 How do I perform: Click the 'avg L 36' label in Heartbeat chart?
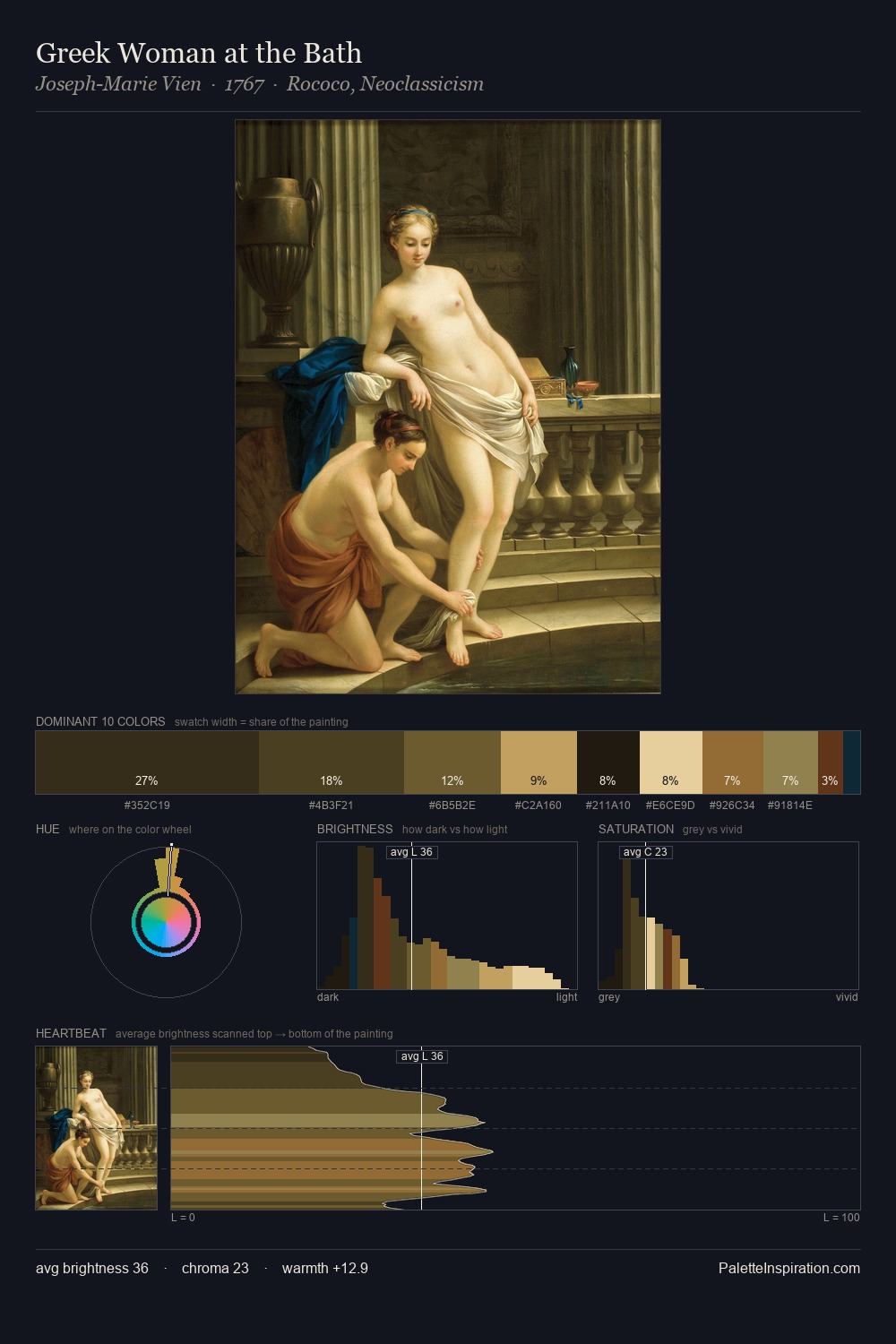pos(422,1056)
